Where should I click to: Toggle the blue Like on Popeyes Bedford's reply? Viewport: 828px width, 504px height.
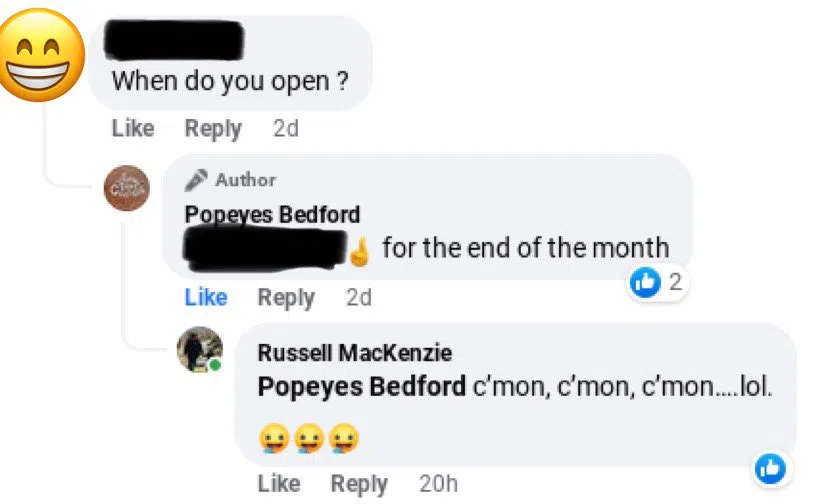[x=206, y=297]
